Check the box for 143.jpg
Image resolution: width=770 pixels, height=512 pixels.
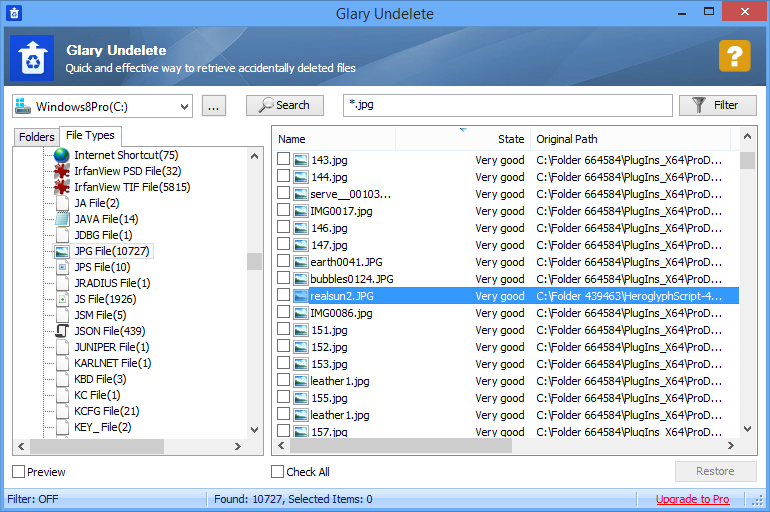click(x=283, y=159)
